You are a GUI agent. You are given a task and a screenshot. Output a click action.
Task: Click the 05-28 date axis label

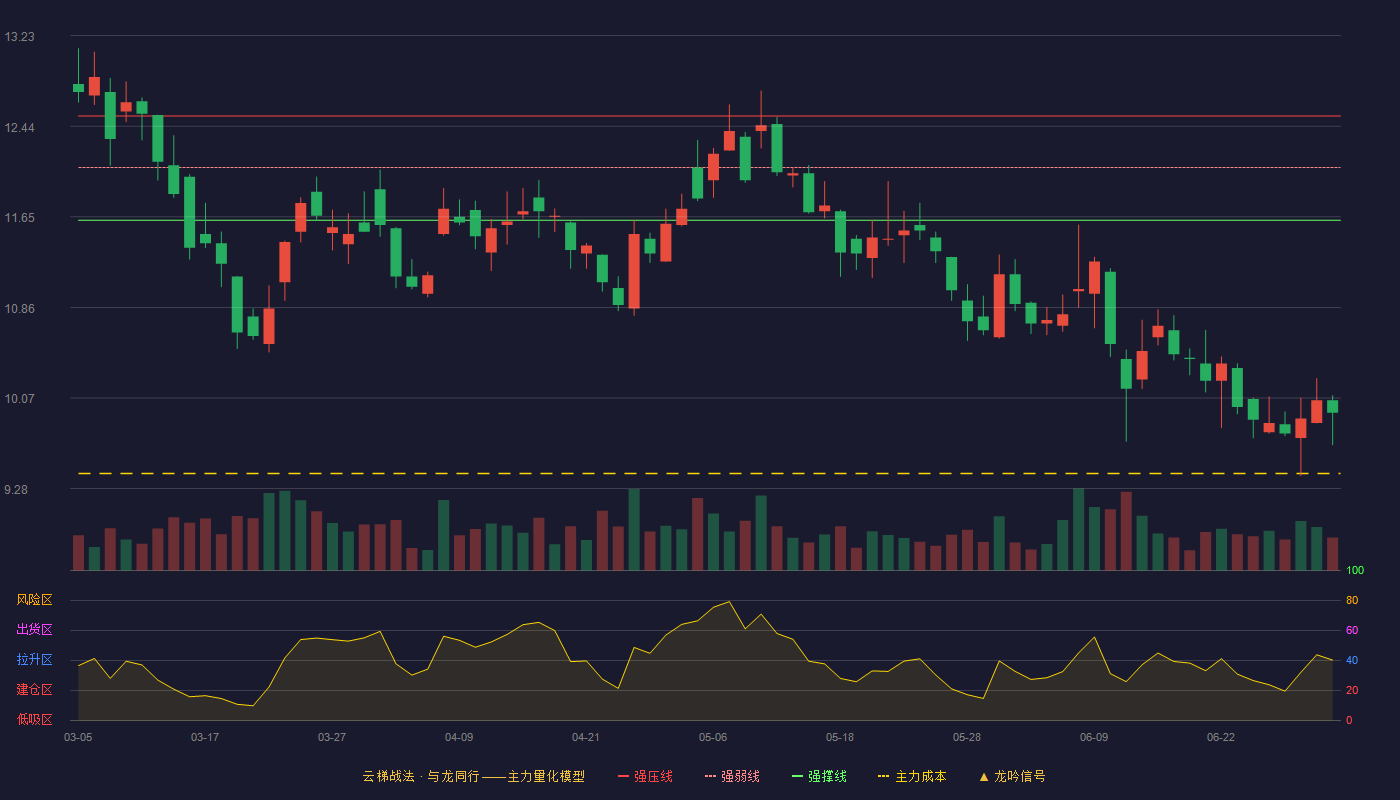(x=967, y=737)
